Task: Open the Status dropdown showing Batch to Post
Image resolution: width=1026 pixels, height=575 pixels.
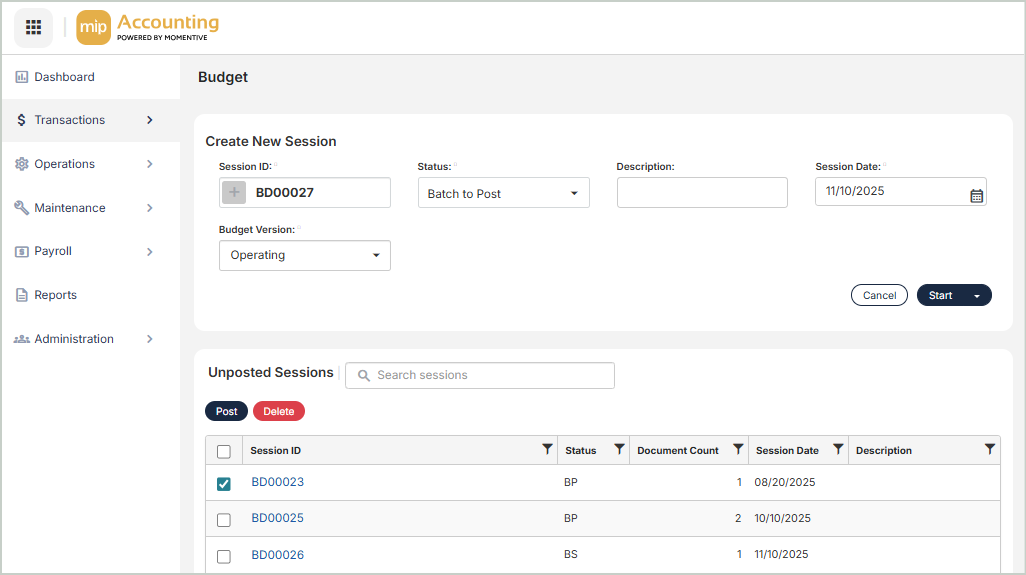Action: (503, 193)
